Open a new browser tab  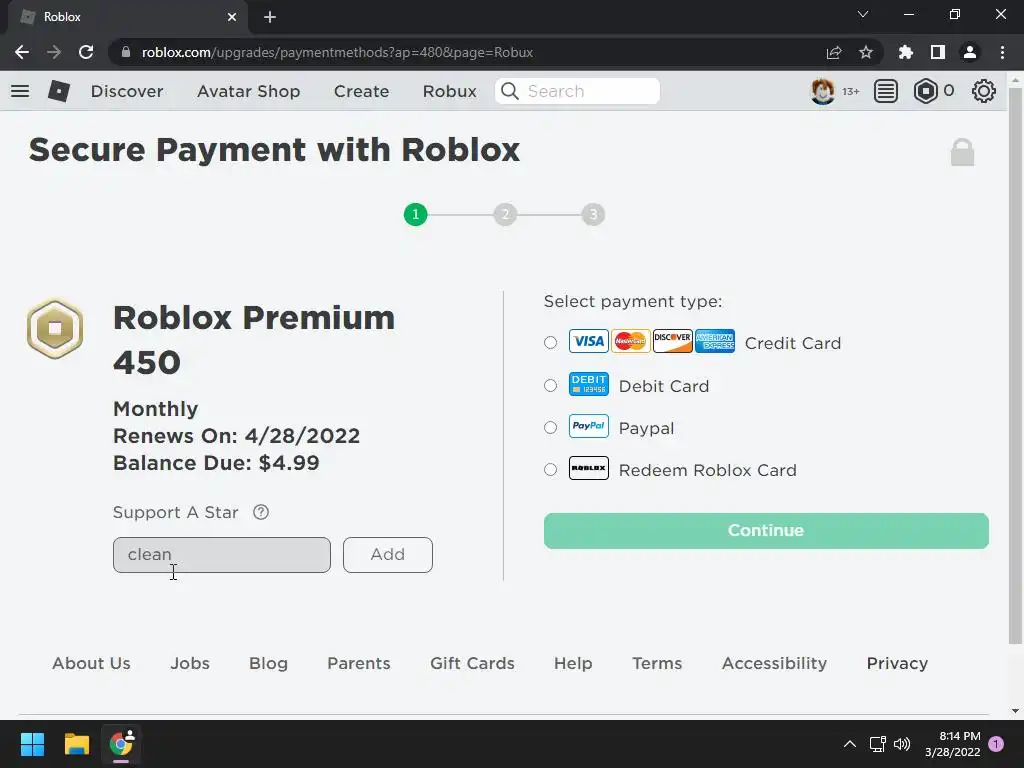270,17
